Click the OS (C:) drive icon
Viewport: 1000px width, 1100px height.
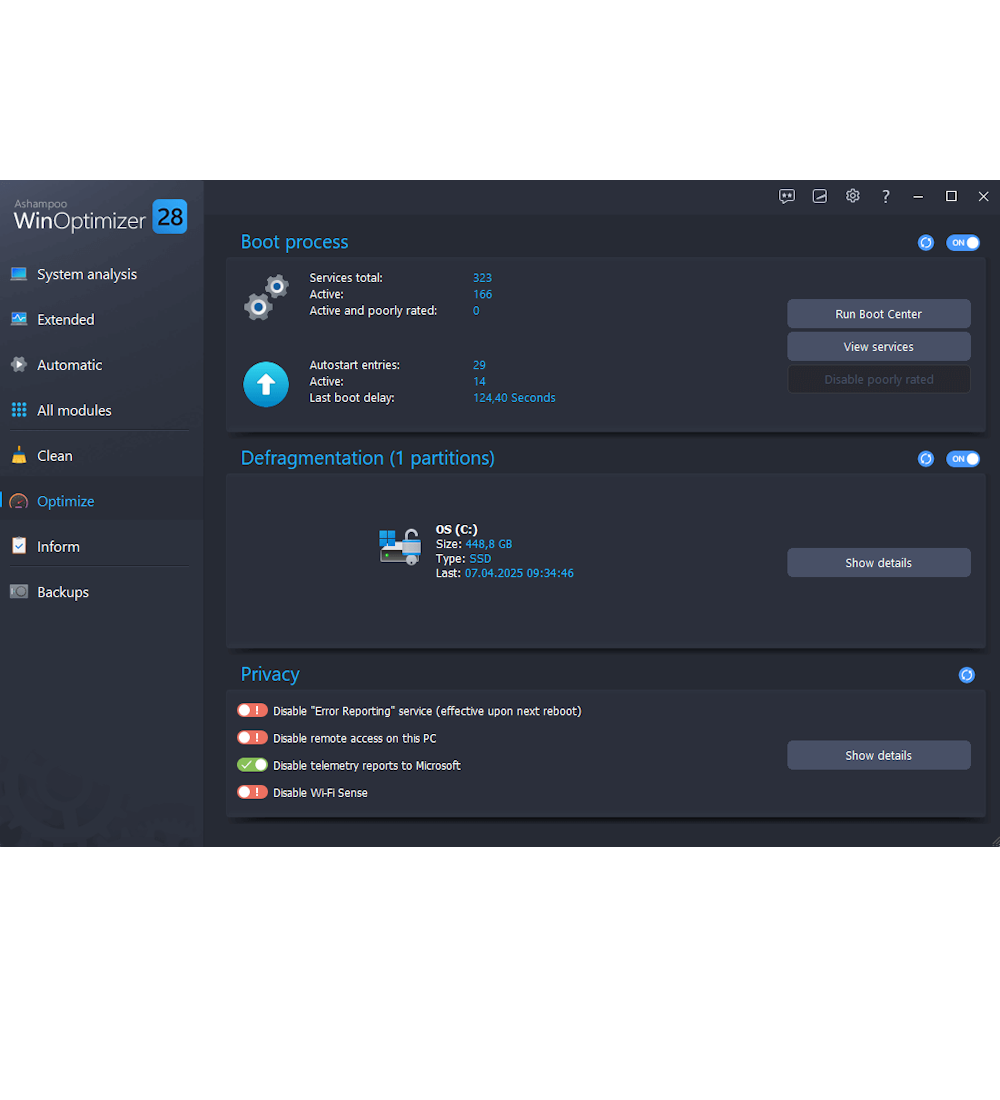pyautogui.click(x=400, y=547)
